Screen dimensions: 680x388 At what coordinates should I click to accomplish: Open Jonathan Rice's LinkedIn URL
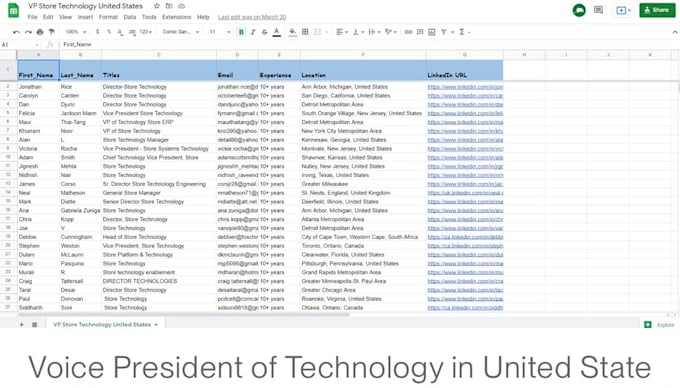465,87
